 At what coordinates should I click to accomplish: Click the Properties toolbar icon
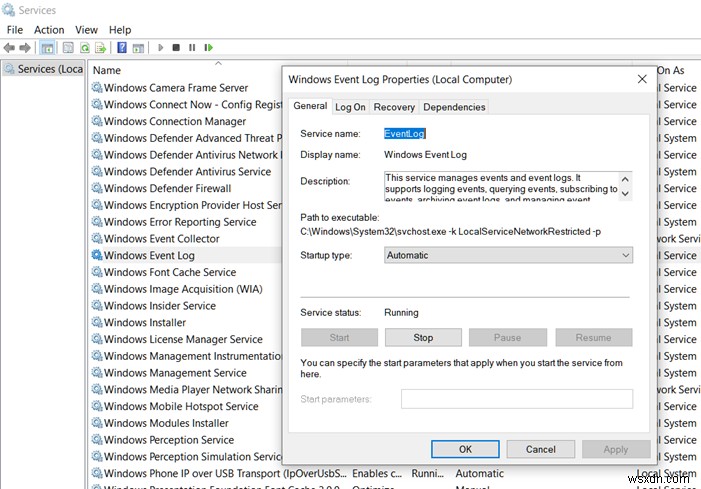68,47
